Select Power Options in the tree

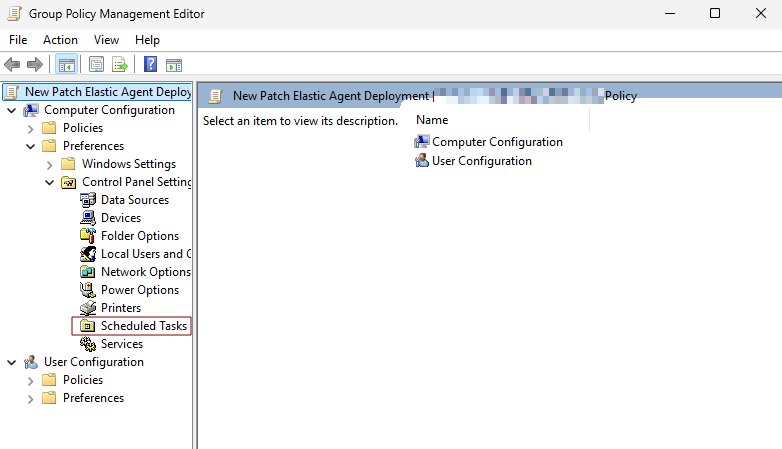tap(139, 290)
